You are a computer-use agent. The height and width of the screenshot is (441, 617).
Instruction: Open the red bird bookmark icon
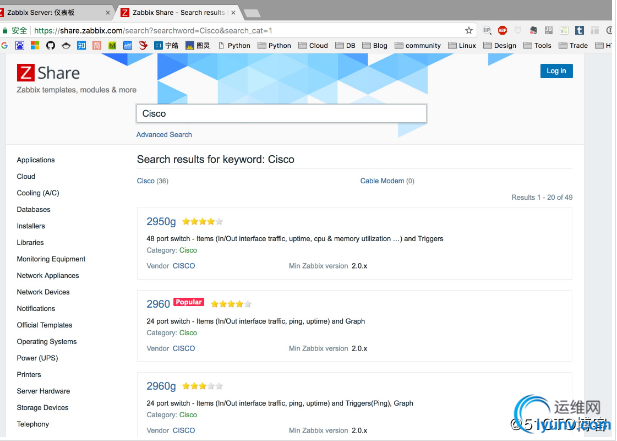point(143,46)
